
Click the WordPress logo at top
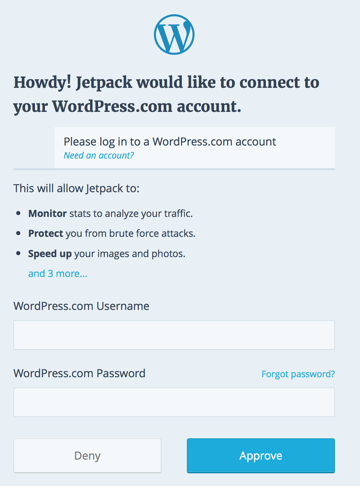(x=174, y=34)
